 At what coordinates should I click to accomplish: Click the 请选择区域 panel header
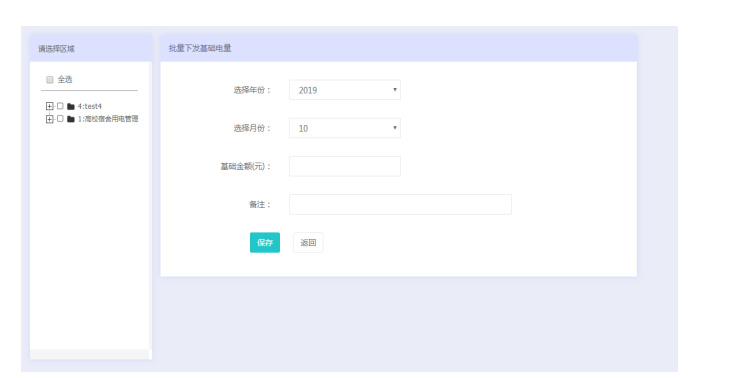[x=91, y=48]
